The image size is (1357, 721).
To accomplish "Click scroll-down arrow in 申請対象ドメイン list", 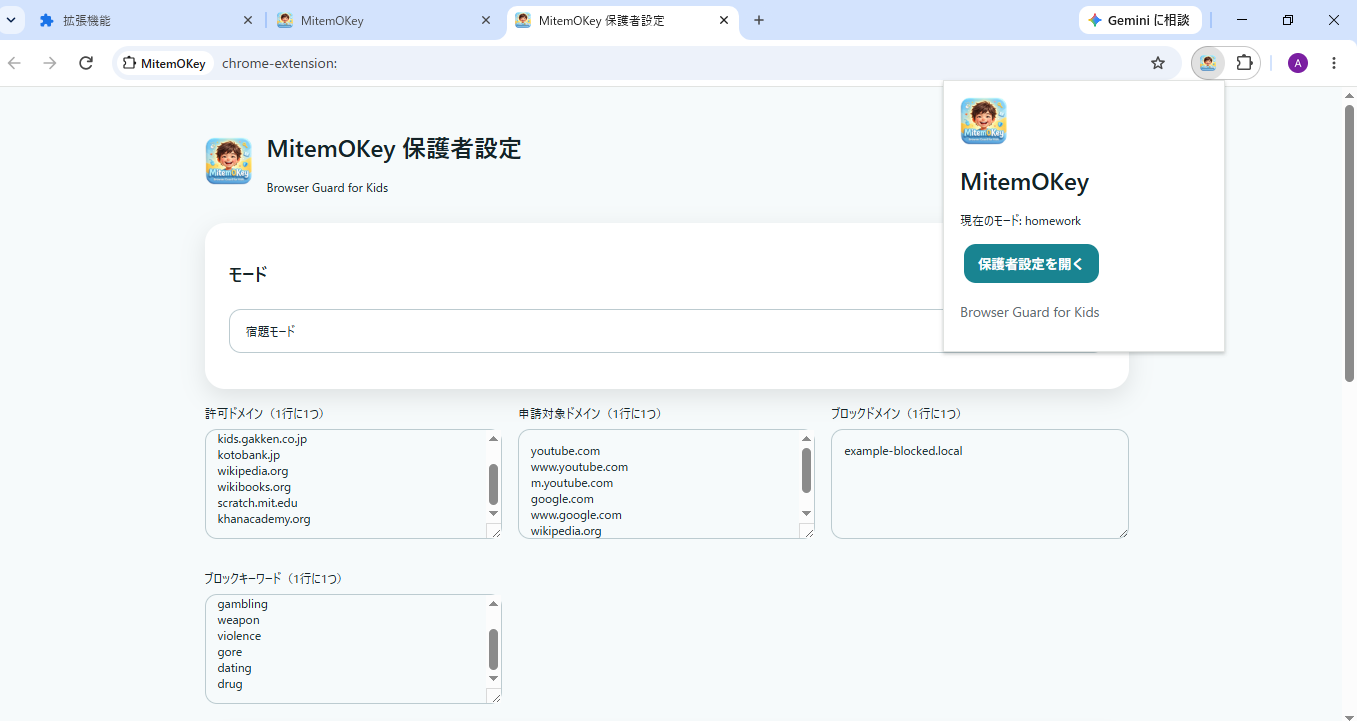I will pos(806,513).
